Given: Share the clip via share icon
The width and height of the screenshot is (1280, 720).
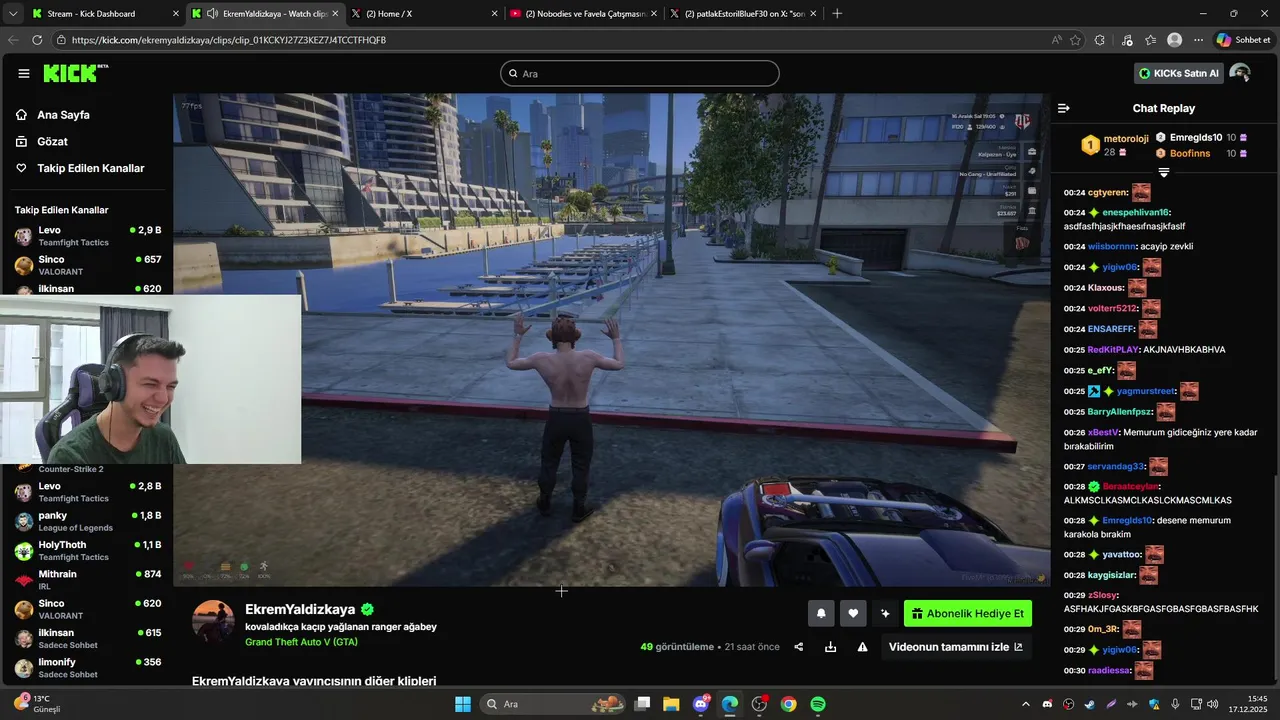Looking at the screenshot, I should pyautogui.click(x=798, y=647).
